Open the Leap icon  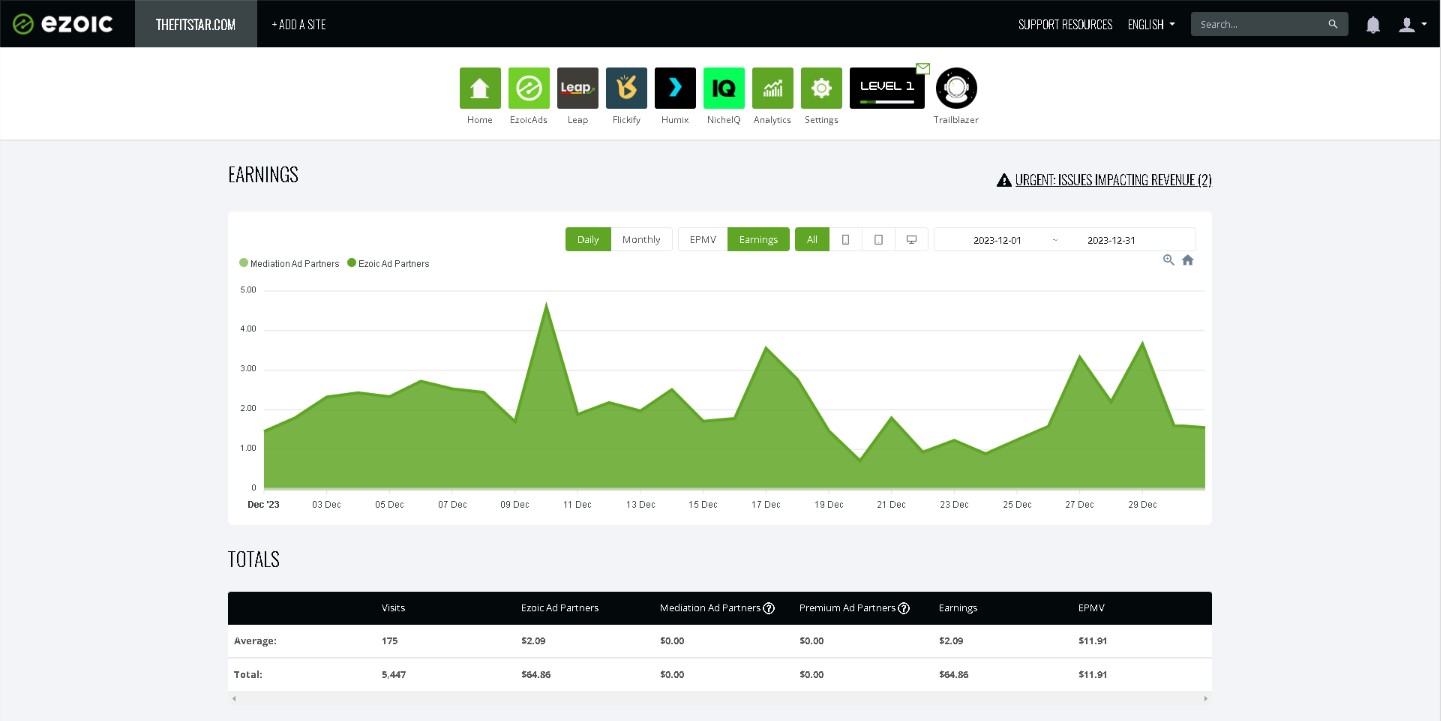pos(578,88)
